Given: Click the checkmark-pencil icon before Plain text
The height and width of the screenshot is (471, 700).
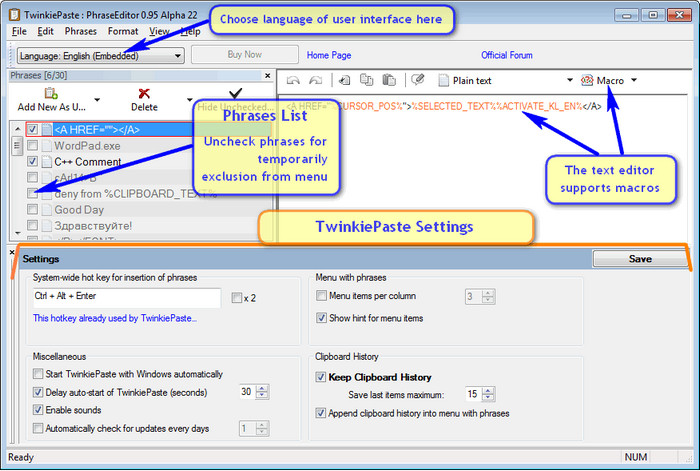Looking at the screenshot, I should tap(418, 80).
